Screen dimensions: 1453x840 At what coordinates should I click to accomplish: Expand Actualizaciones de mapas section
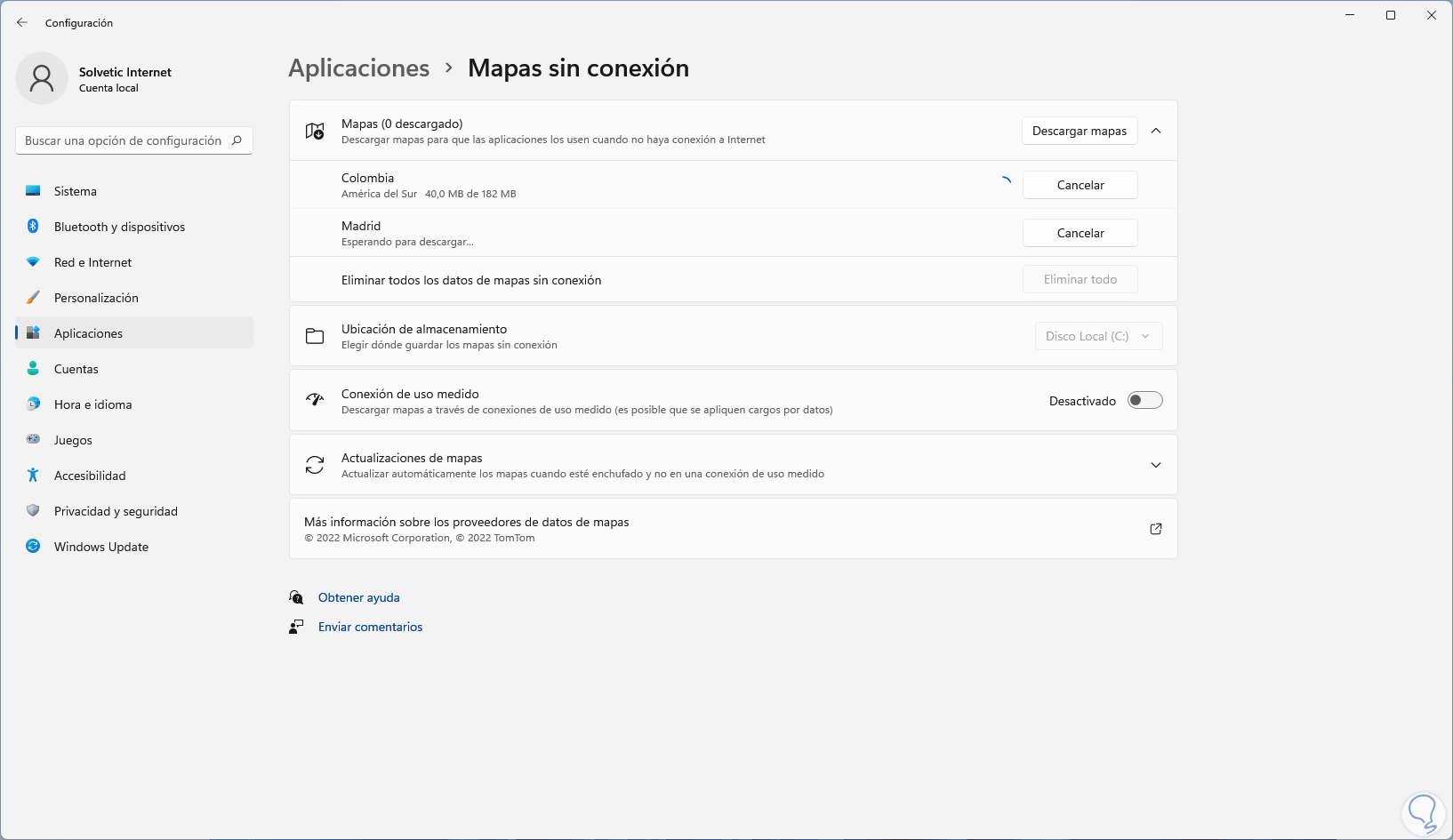click(x=1156, y=465)
